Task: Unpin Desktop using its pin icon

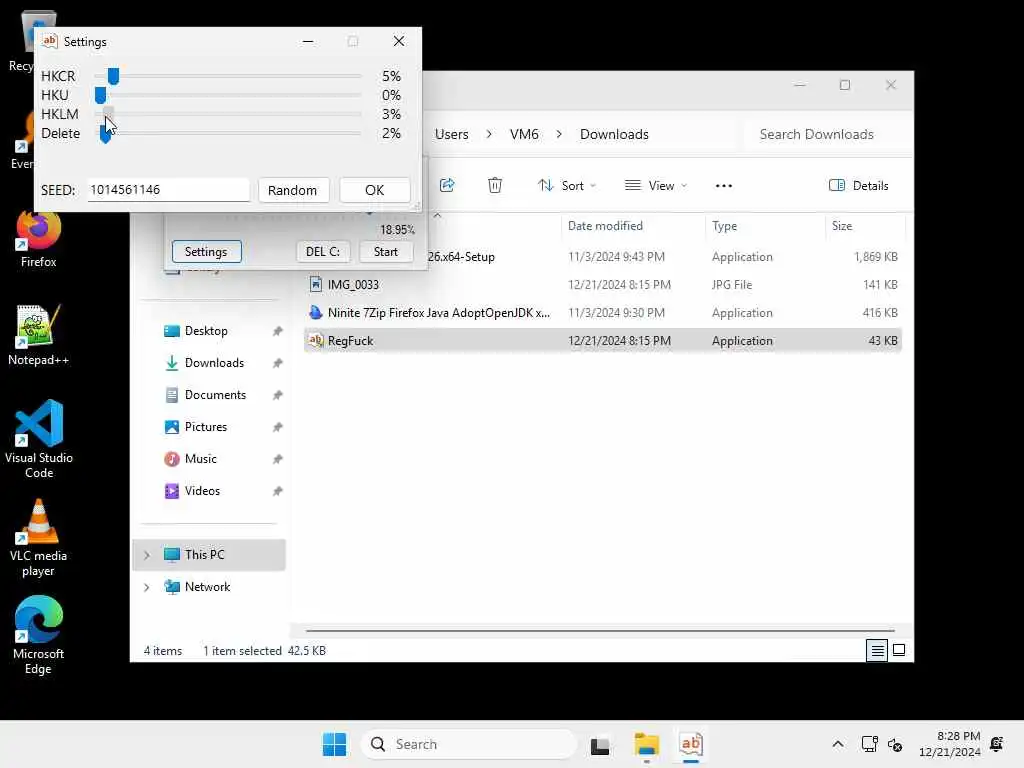Action: pos(278,331)
